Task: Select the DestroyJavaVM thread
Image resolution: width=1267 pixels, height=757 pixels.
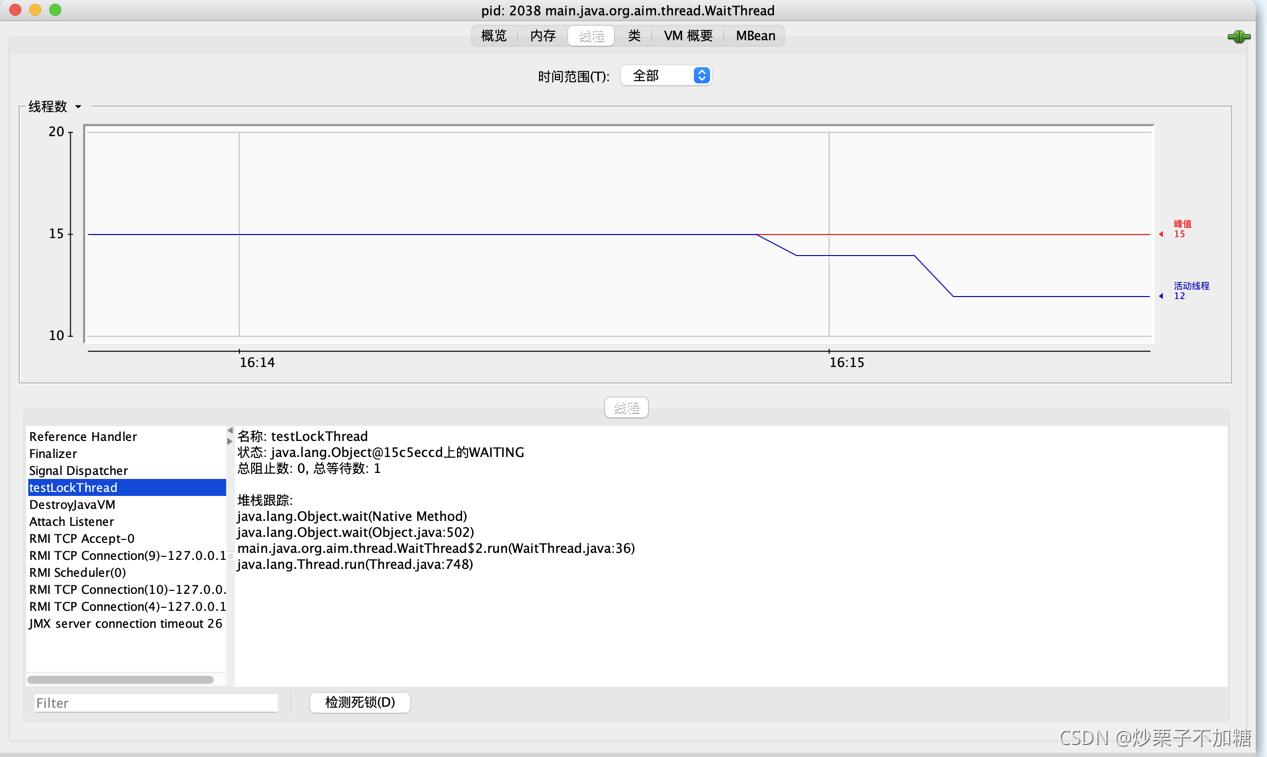Action: (126, 505)
